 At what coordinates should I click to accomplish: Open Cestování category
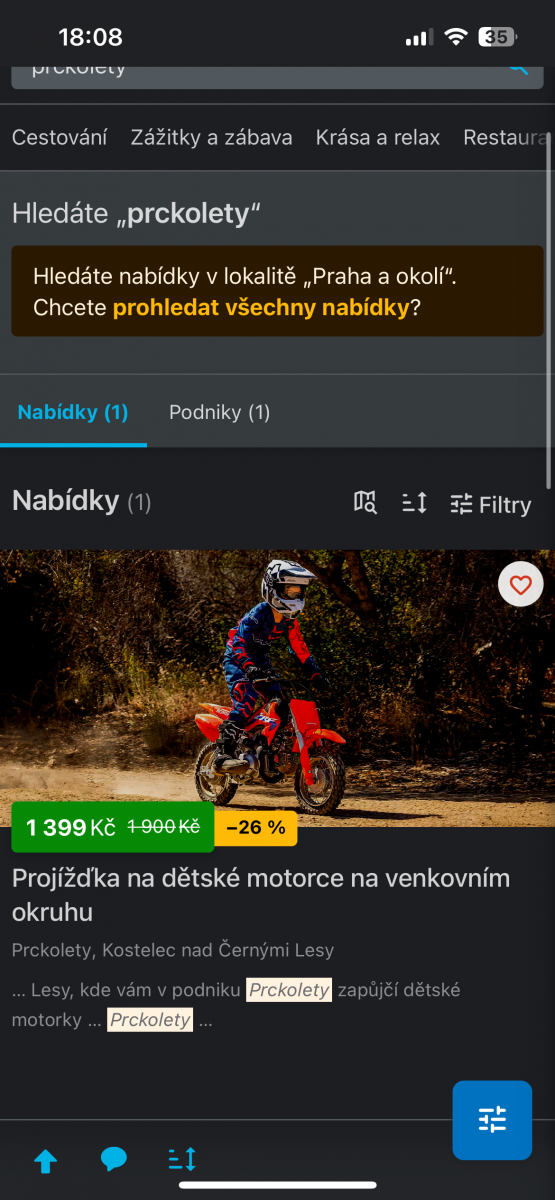pyautogui.click(x=59, y=138)
